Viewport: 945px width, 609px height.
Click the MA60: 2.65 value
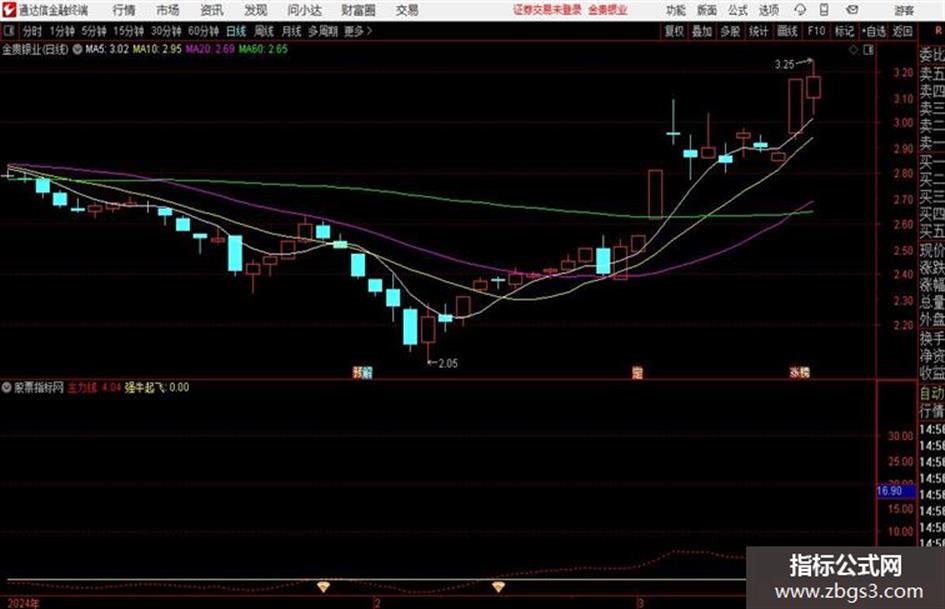tap(263, 49)
